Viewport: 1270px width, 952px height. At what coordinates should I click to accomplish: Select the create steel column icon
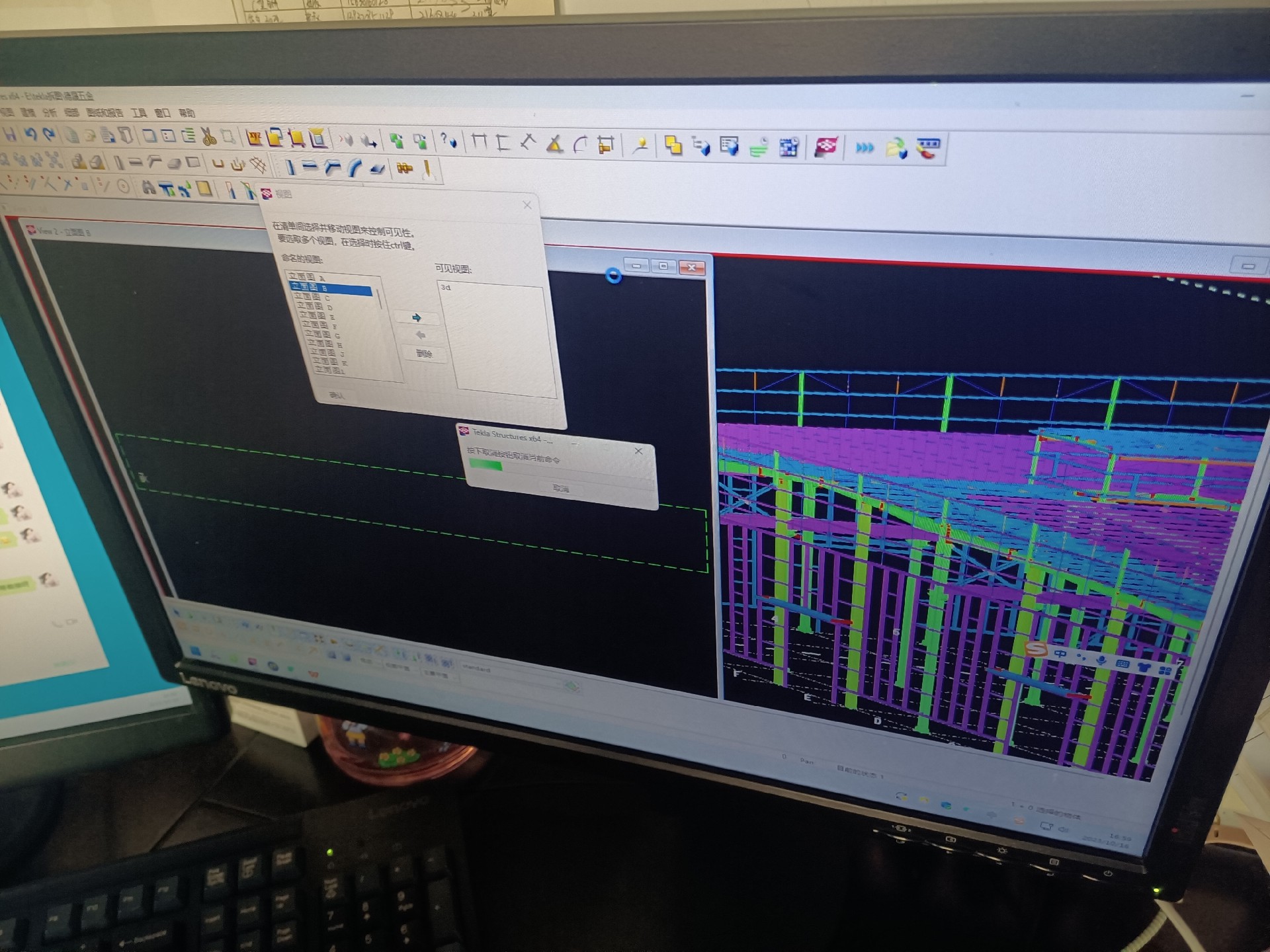coord(290,167)
